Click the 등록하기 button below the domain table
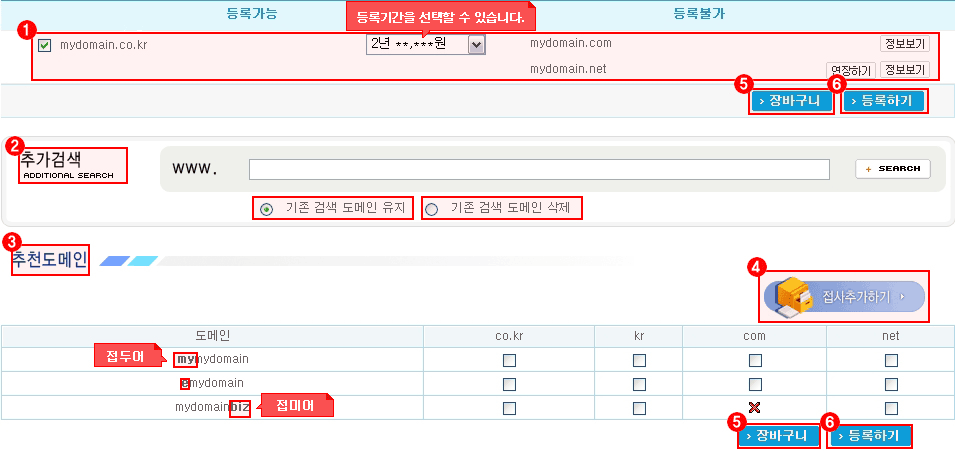The image size is (955, 451). tap(870, 436)
